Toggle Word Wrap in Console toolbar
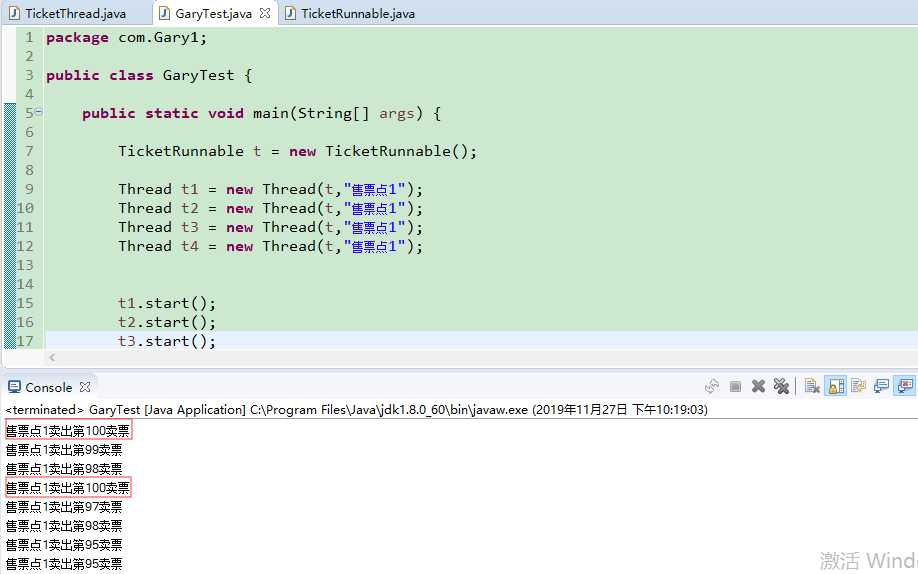The width and height of the screenshot is (918, 574). click(858, 386)
